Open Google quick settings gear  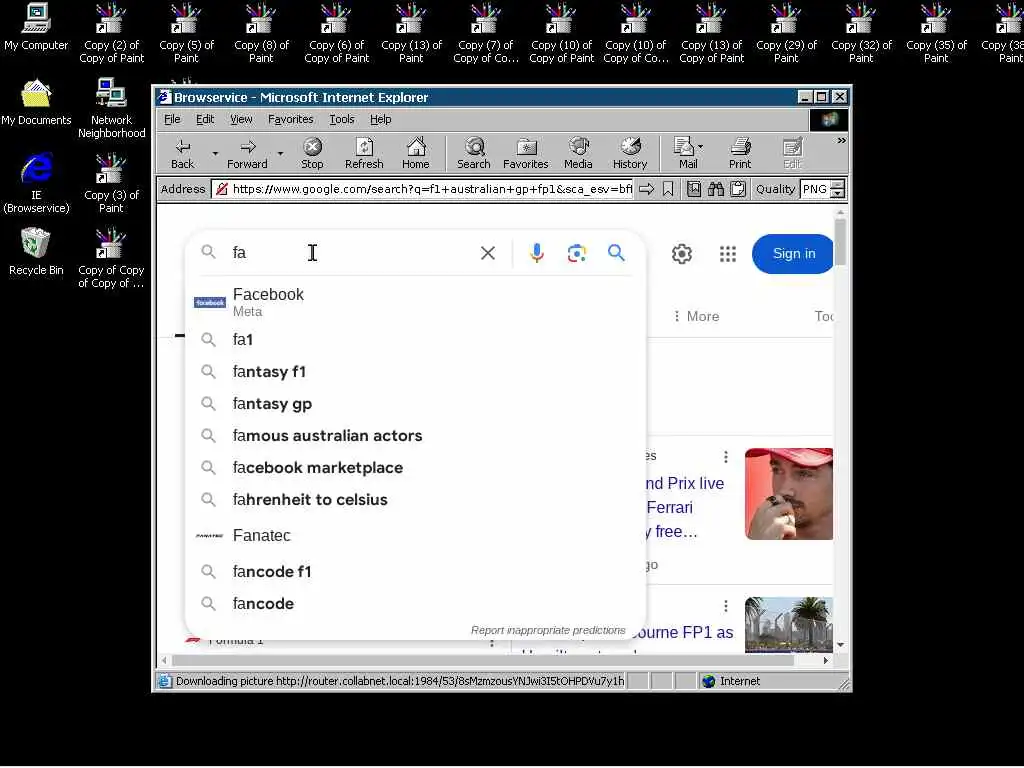682,253
